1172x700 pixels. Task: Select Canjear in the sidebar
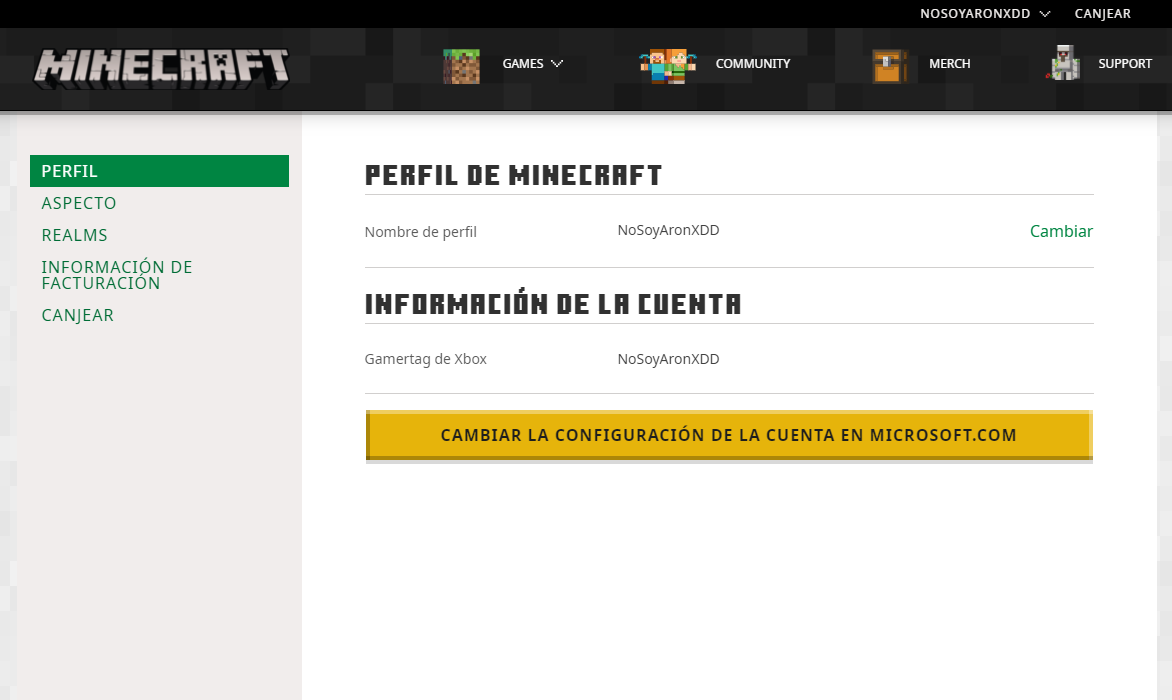click(x=77, y=315)
